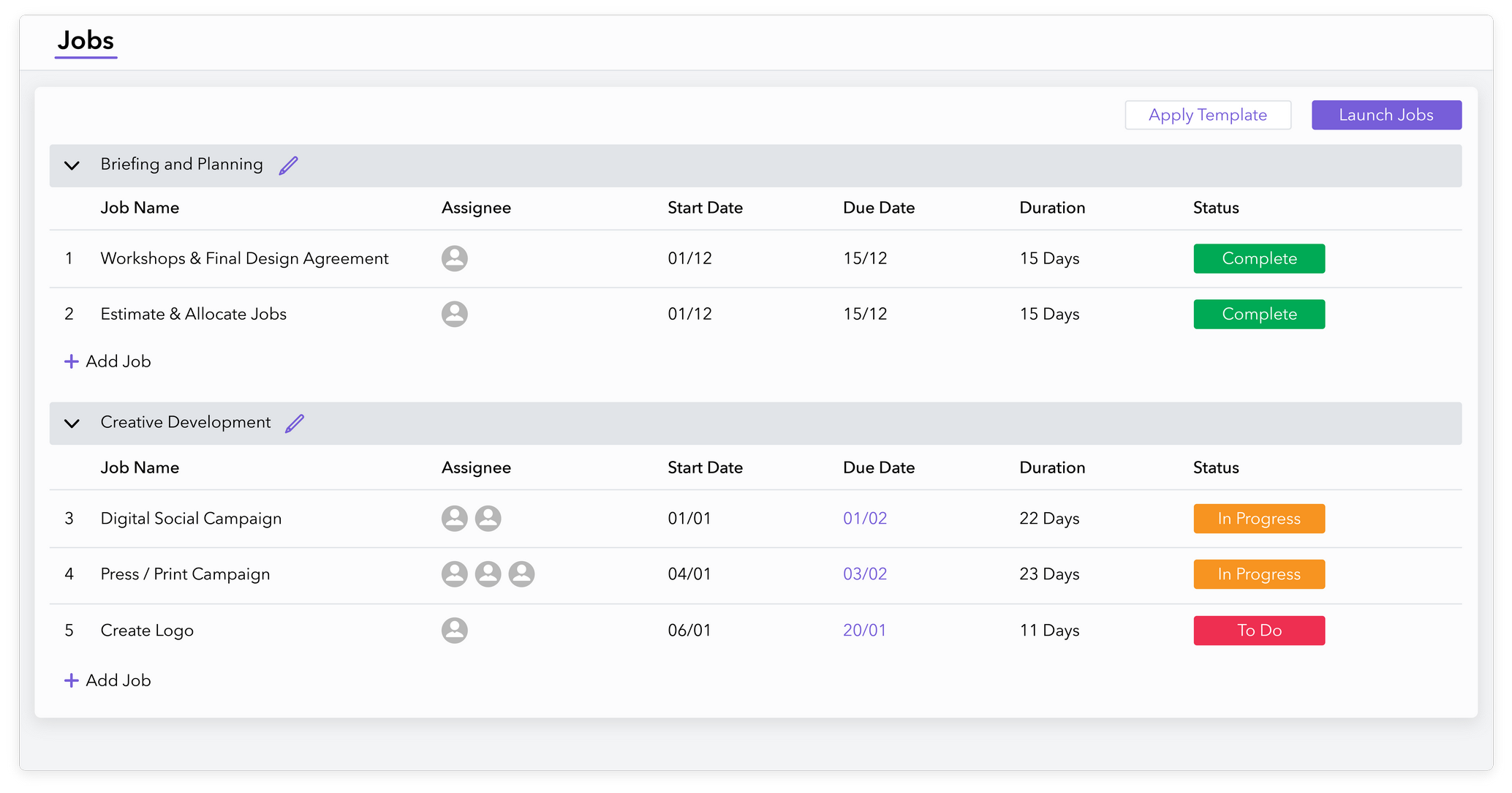Click start date 06/01 of Create Logo

click(x=689, y=630)
